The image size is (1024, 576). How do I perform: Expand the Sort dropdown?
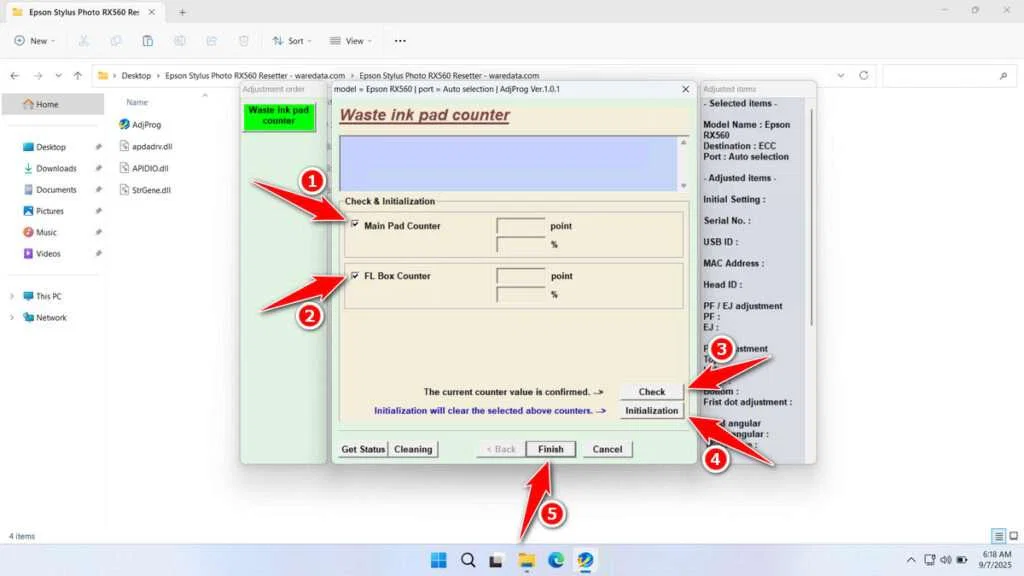tap(291, 41)
